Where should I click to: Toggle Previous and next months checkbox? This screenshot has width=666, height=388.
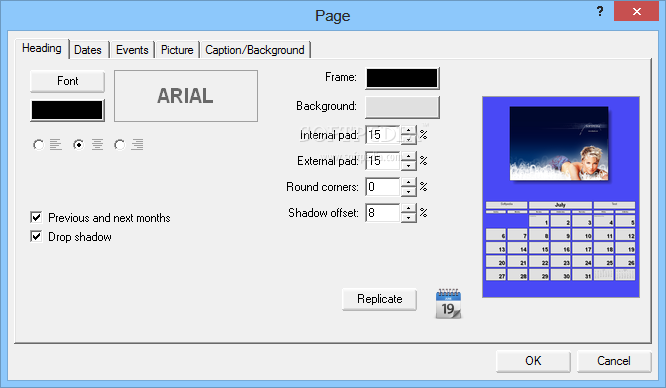36,218
